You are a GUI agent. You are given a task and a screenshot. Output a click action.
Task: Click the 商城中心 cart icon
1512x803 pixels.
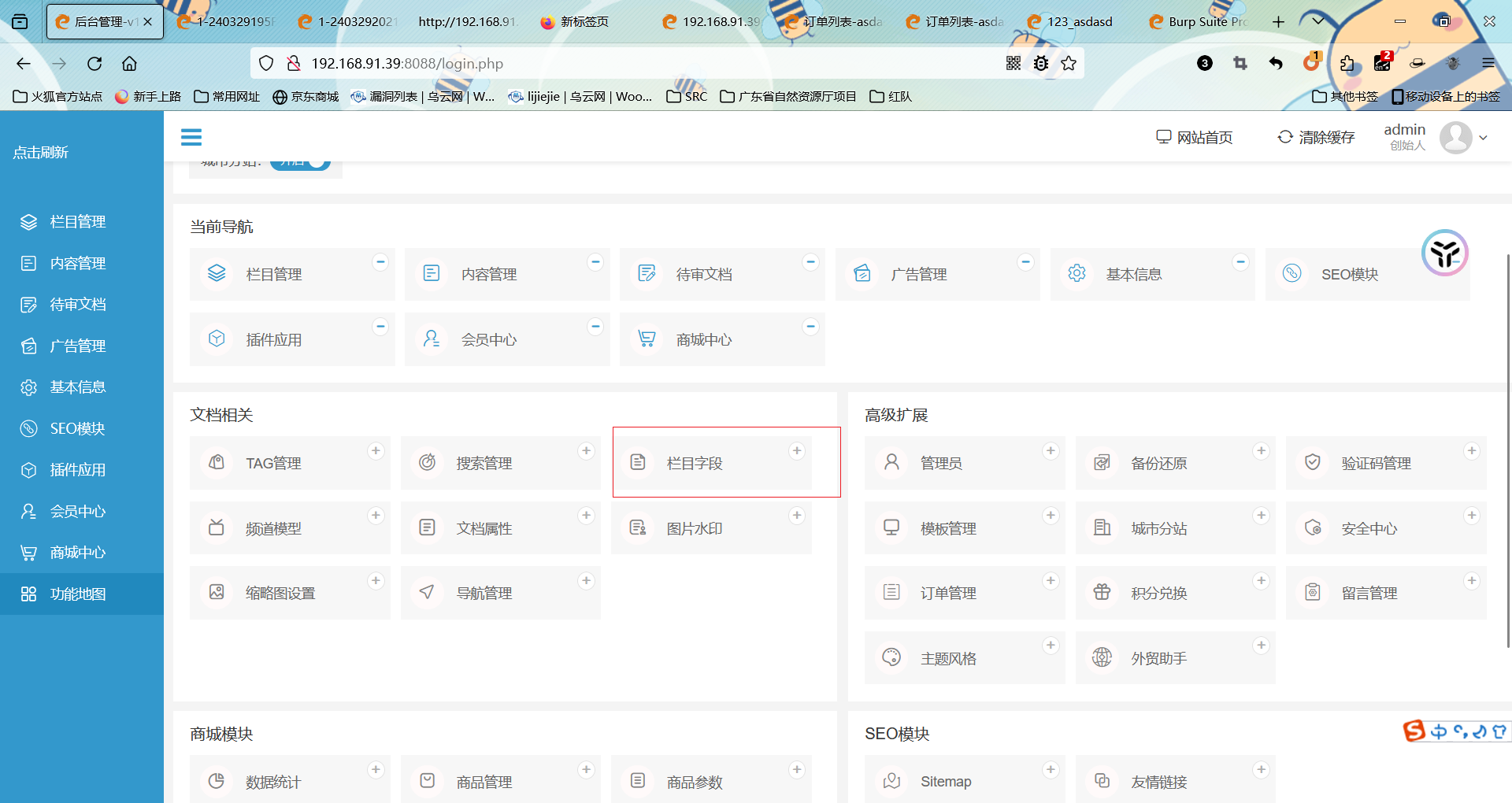click(x=29, y=552)
